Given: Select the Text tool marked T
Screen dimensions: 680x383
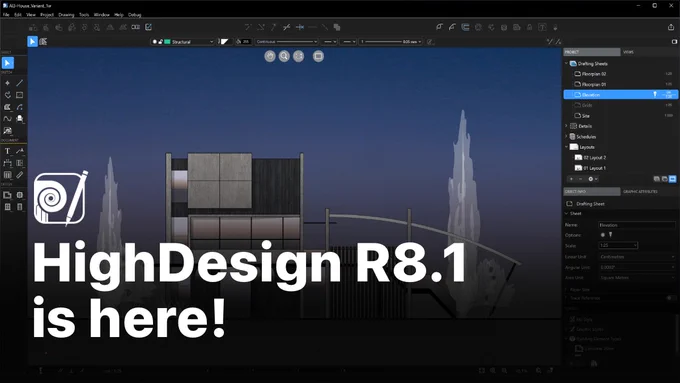Looking at the screenshot, I should (x=7, y=151).
